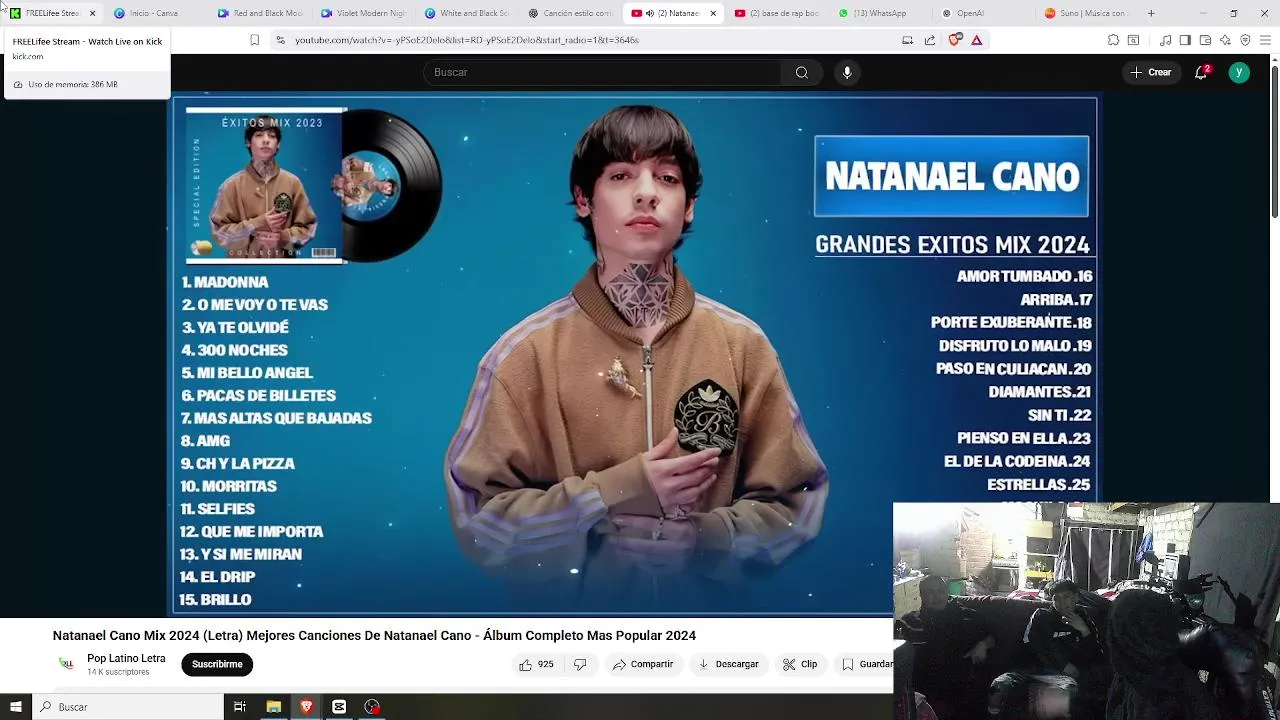Viewport: 1280px width, 720px height.
Task: Click the bookmark icon beside address bar
Action: click(254, 40)
